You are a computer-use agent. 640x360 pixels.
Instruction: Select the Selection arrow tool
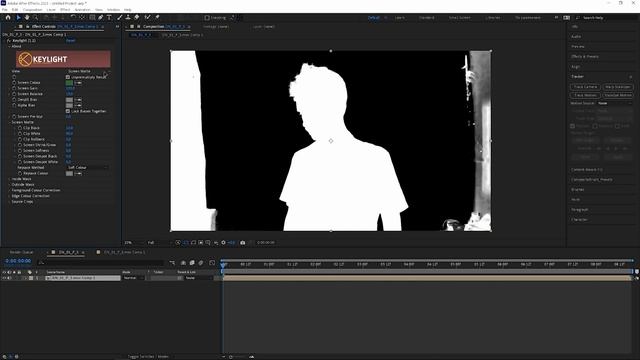click(18, 18)
